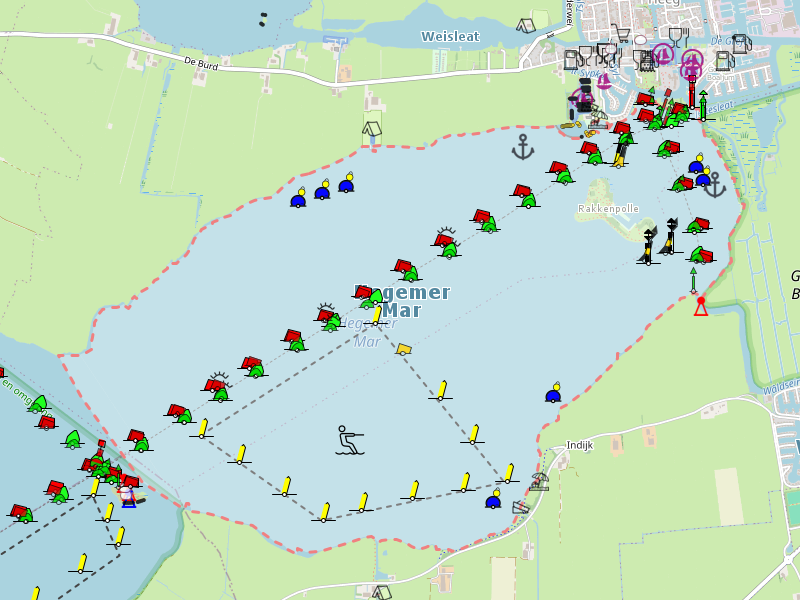Click the tent icon next to Weisleat
The image size is (800, 600).
pos(525,25)
